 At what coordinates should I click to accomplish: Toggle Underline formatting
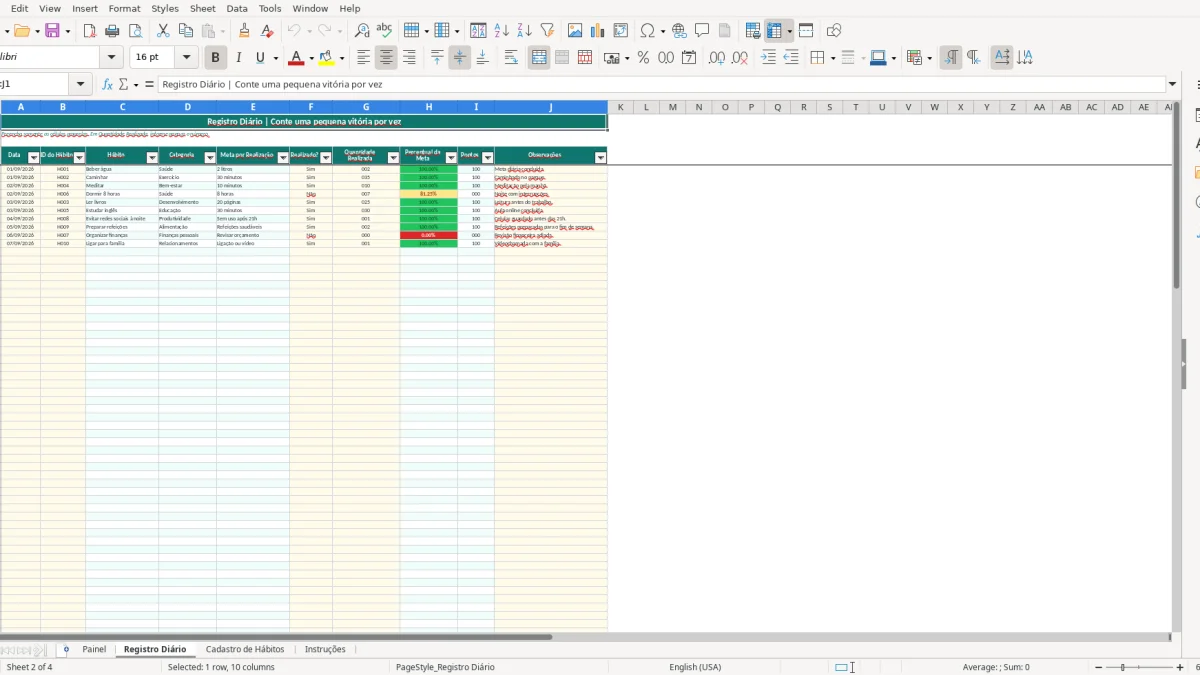point(261,58)
